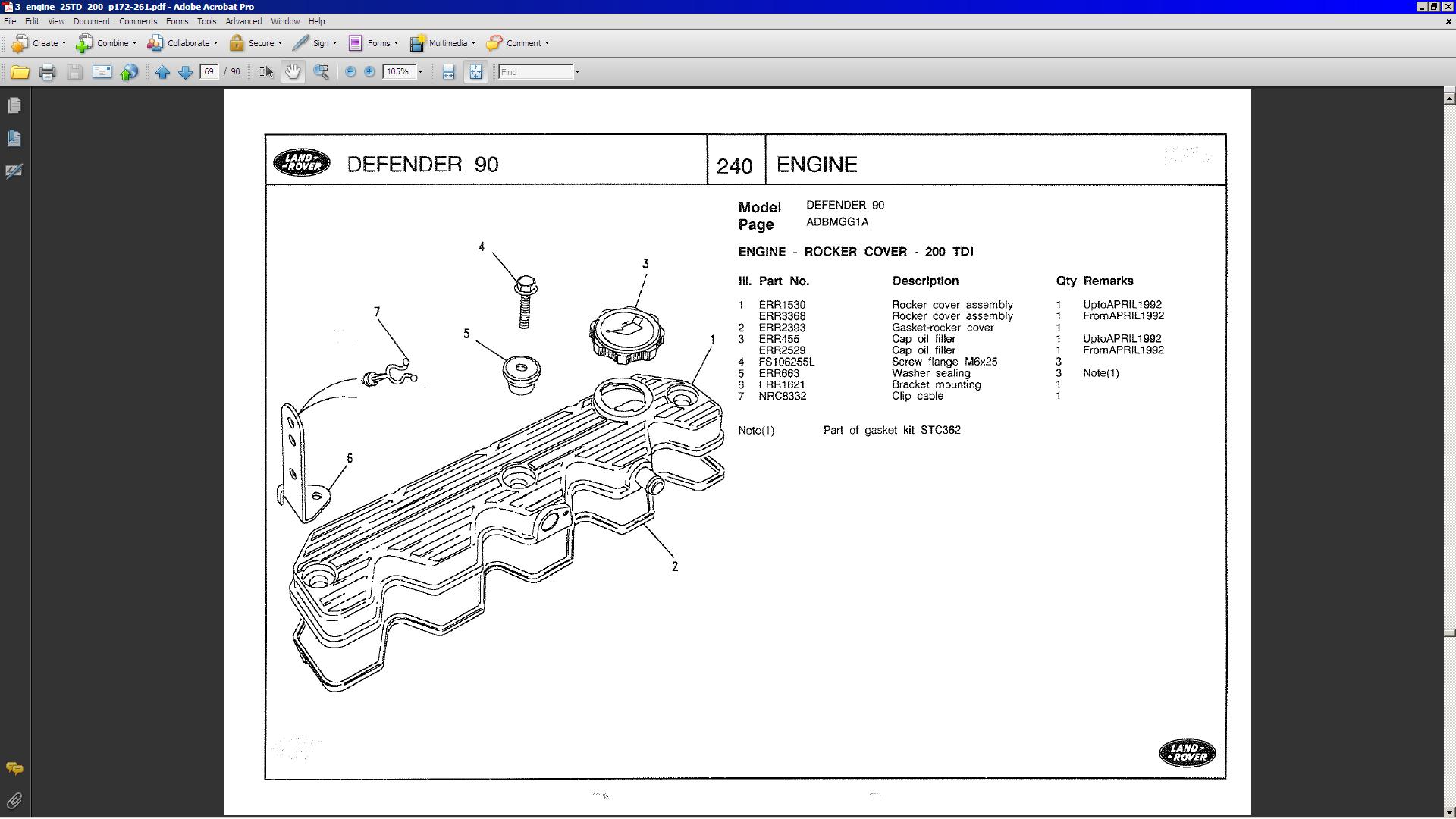1456x819 pixels.
Task: Open the Find options dropdown arrow
Action: pyautogui.click(x=578, y=72)
